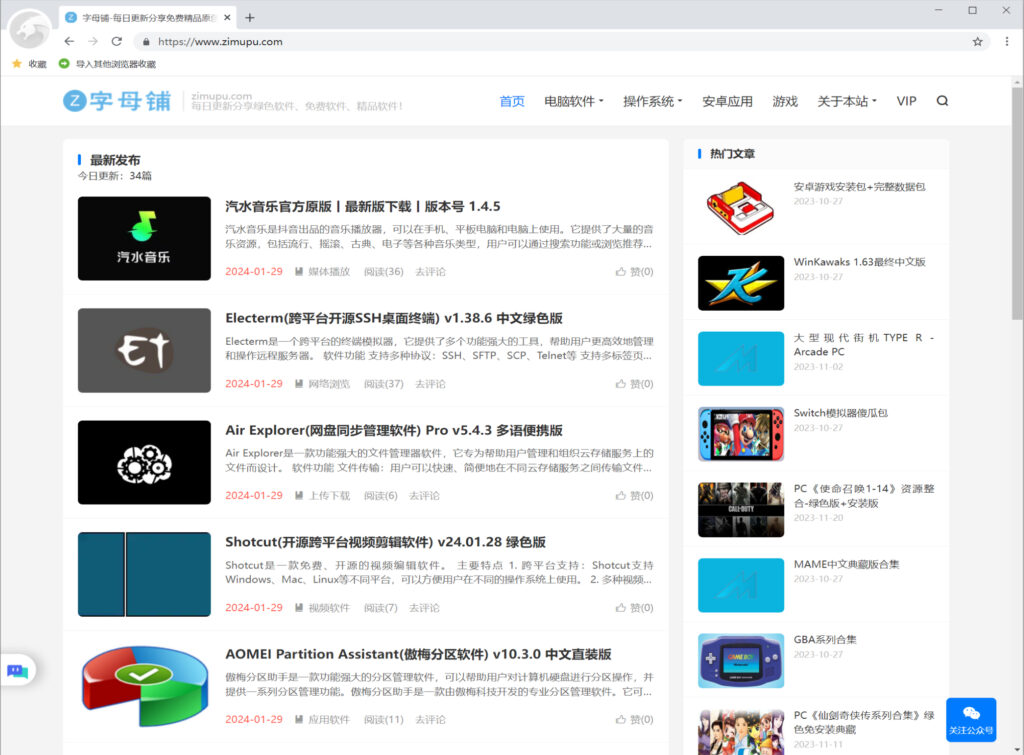Click the WinKawaks K logo thumbnail
This screenshot has width=1024, height=755.
coord(741,283)
